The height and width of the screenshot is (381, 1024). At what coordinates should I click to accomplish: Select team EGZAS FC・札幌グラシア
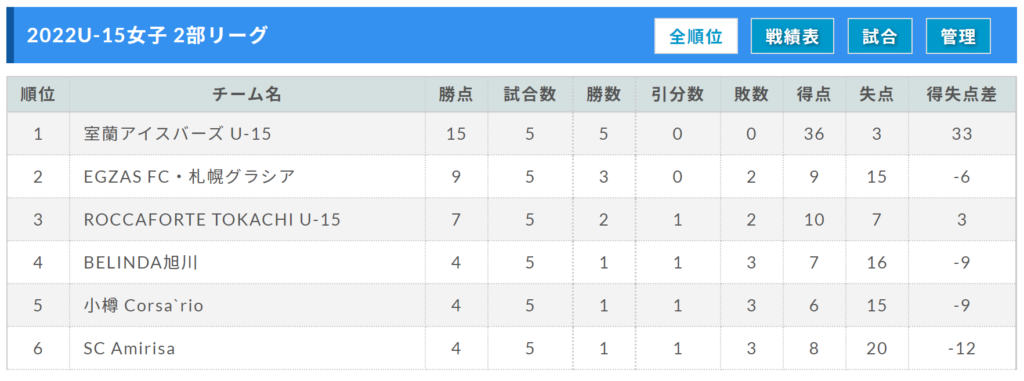click(x=189, y=176)
